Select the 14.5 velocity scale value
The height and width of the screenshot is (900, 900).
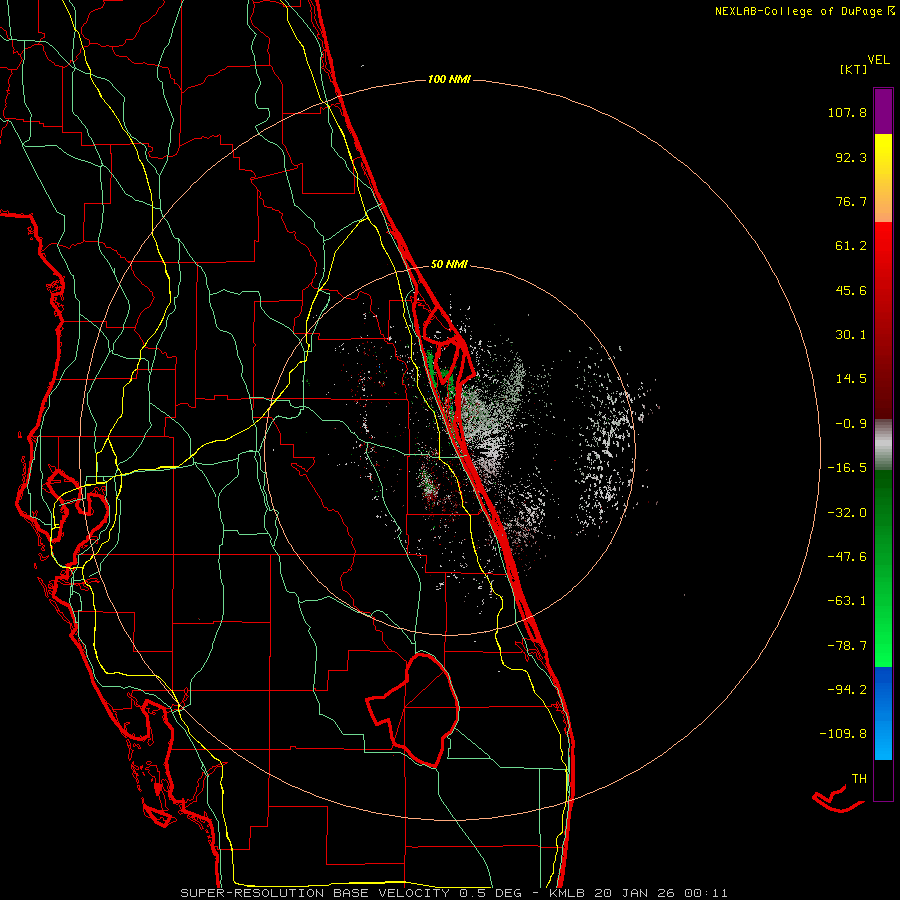pyautogui.click(x=851, y=379)
